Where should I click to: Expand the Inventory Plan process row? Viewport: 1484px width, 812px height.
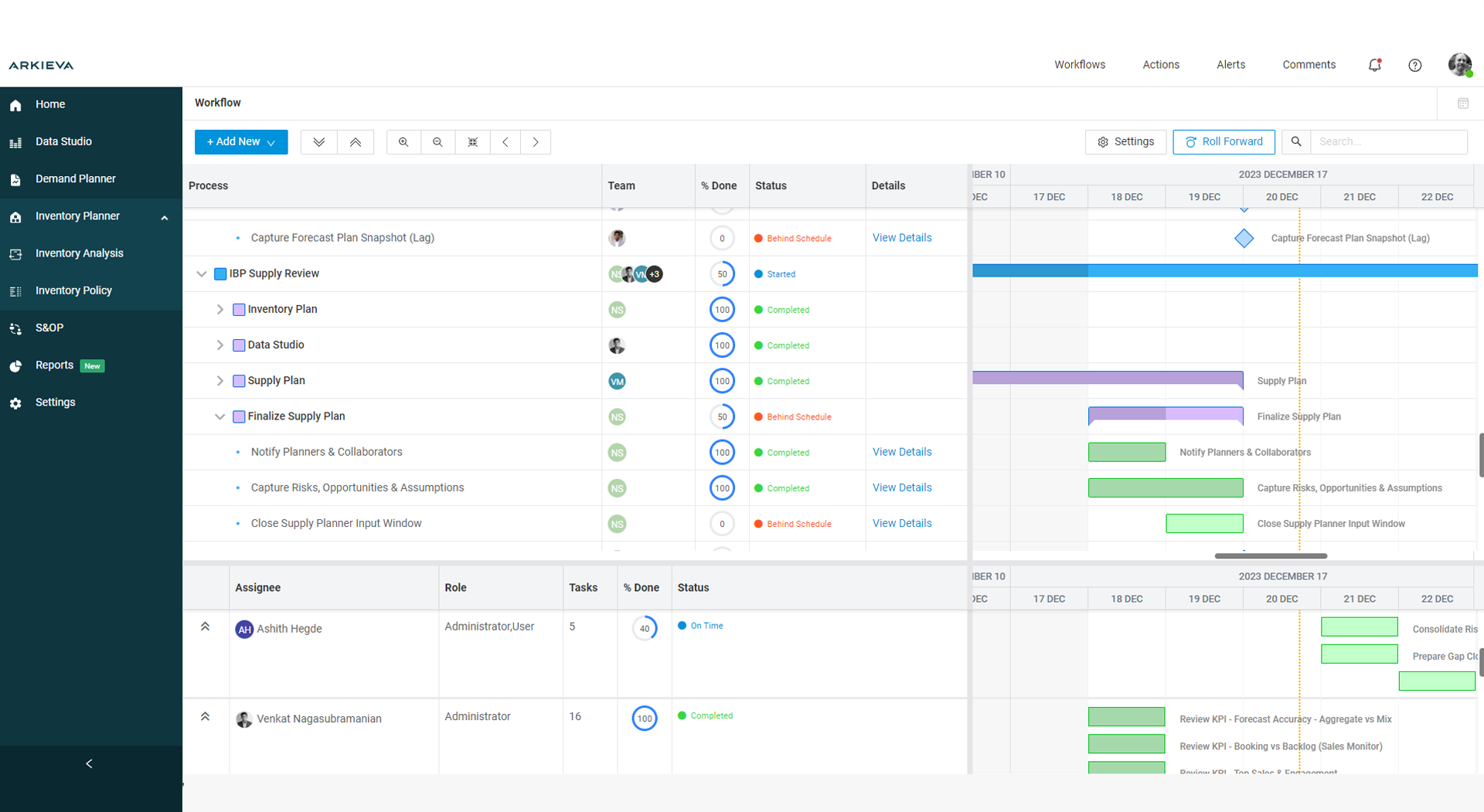pyautogui.click(x=220, y=309)
